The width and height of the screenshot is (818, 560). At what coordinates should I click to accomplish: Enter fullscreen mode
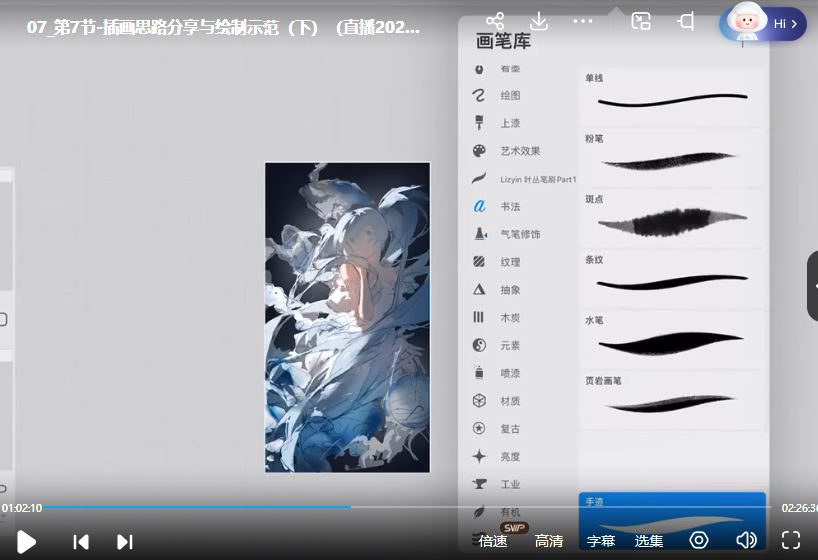click(790, 540)
